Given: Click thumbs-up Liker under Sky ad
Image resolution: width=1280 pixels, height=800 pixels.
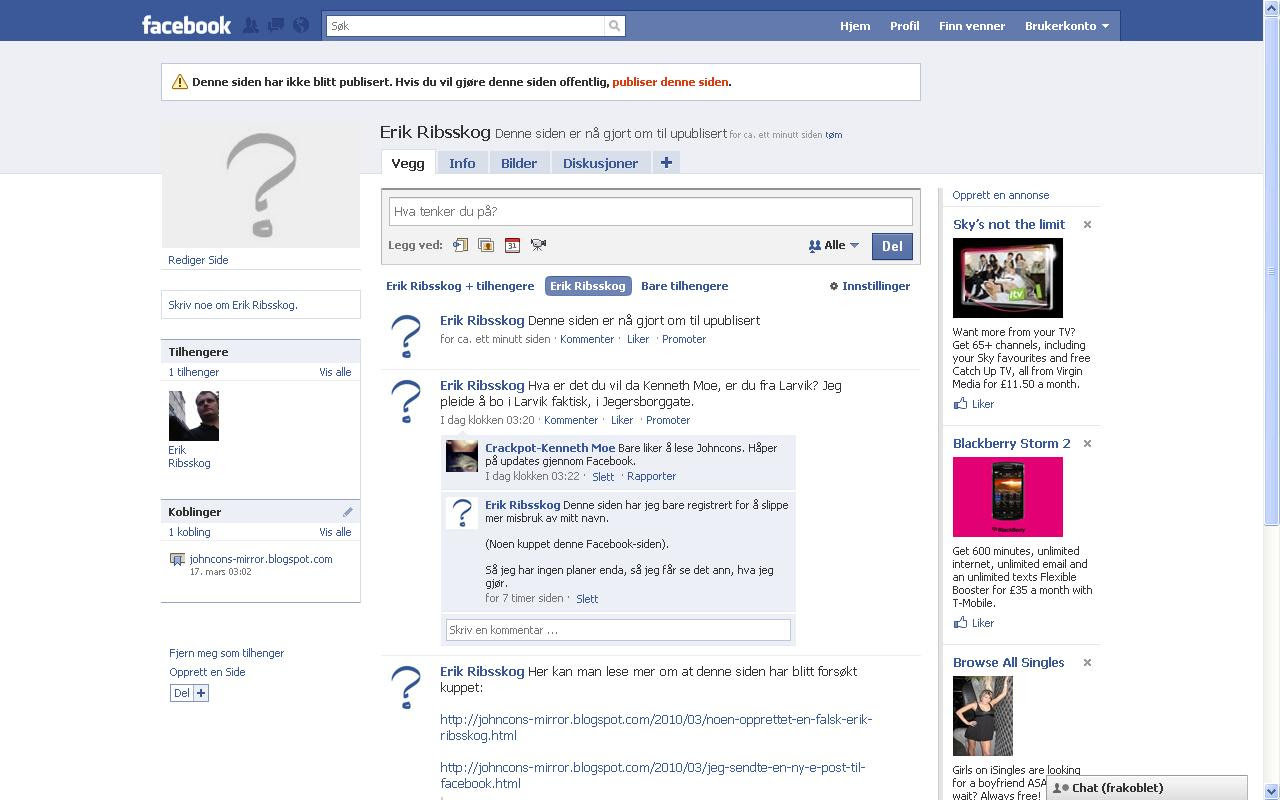Looking at the screenshot, I should (973, 404).
